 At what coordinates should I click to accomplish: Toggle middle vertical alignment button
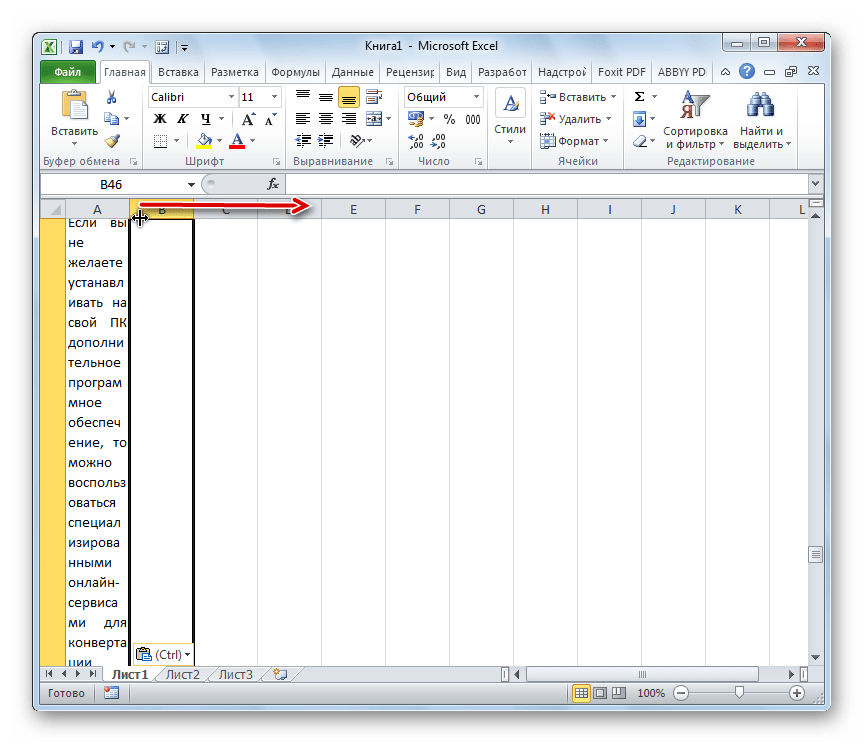tap(325, 97)
